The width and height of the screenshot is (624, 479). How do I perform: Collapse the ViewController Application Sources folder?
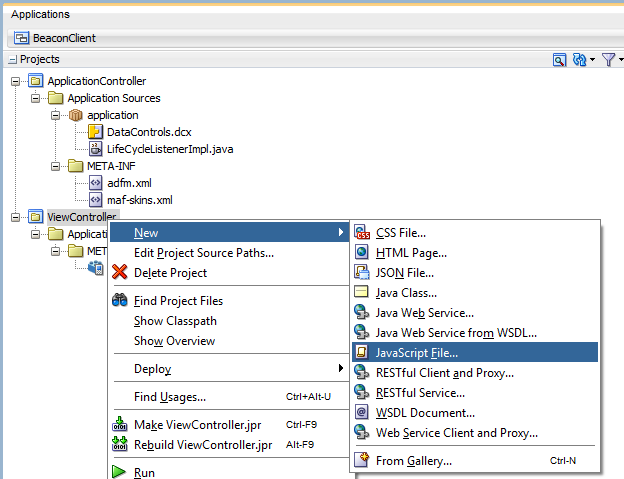coord(35,234)
